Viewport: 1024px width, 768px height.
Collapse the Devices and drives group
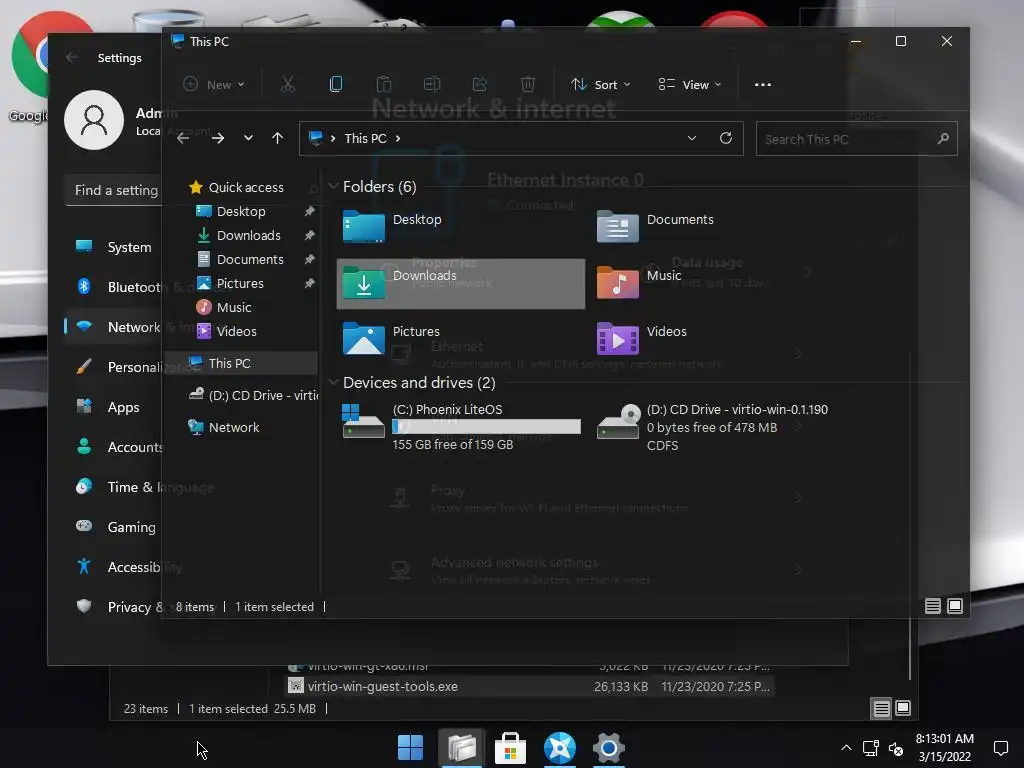coord(333,382)
